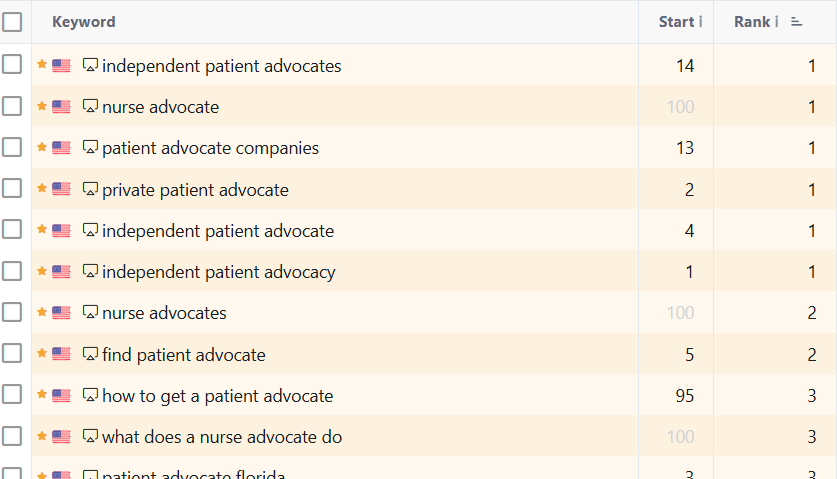Click US flag icon beside nurse advocate
Viewport: 837px width, 479px height.
pyautogui.click(x=62, y=107)
